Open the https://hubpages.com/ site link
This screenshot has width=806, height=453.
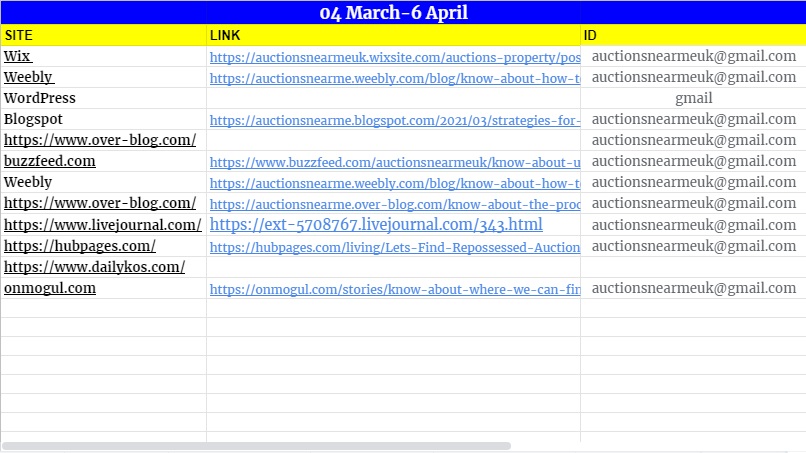coord(80,246)
